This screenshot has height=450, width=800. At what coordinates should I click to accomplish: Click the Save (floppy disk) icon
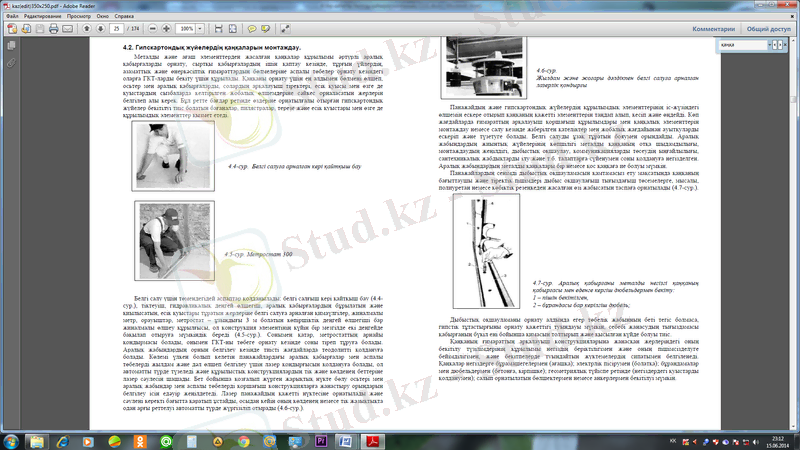40,29
